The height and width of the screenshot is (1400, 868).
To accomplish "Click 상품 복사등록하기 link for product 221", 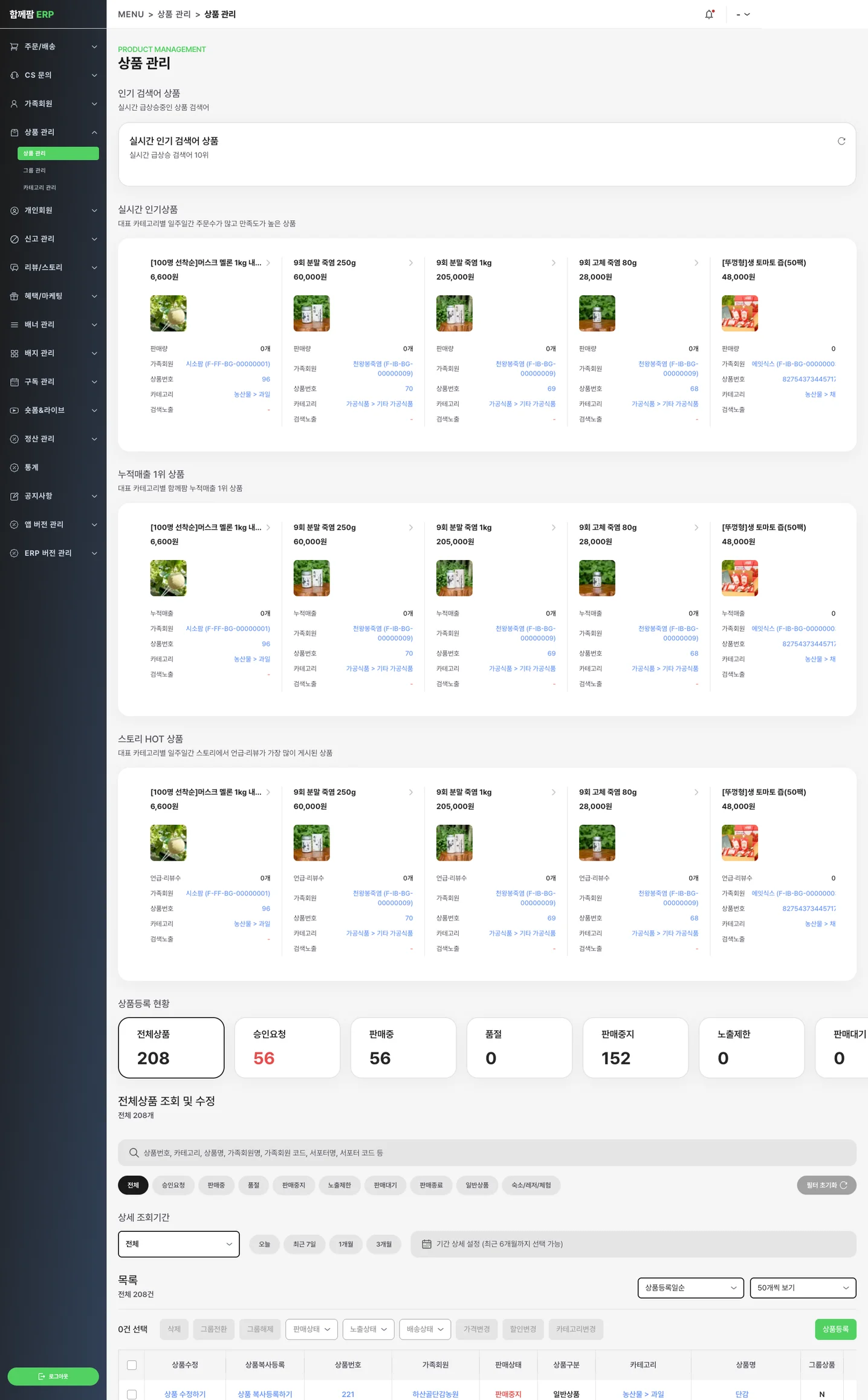I will coord(265,1394).
